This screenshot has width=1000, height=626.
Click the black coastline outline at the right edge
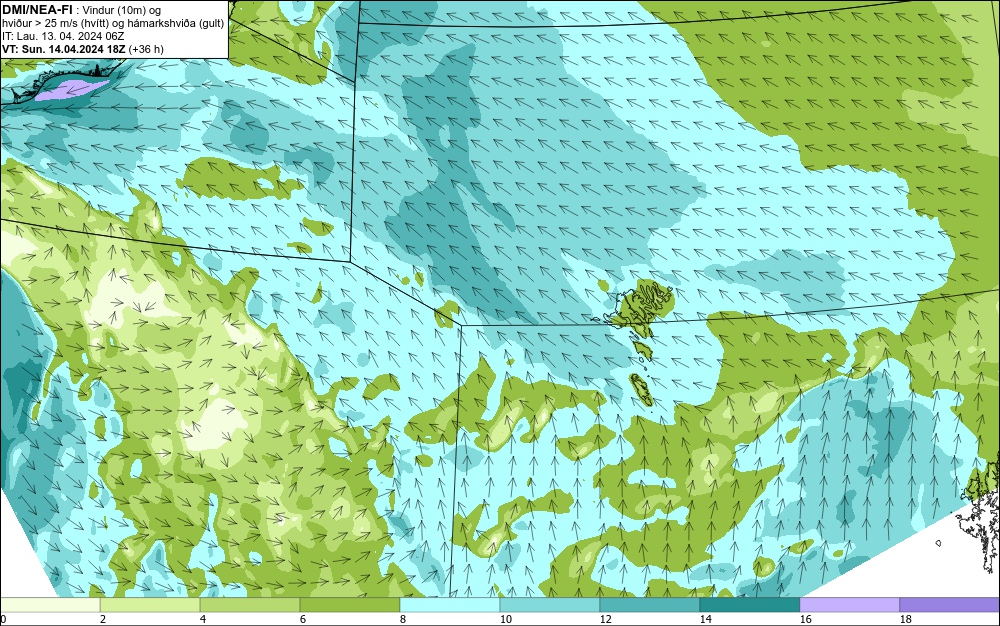(x=980, y=513)
